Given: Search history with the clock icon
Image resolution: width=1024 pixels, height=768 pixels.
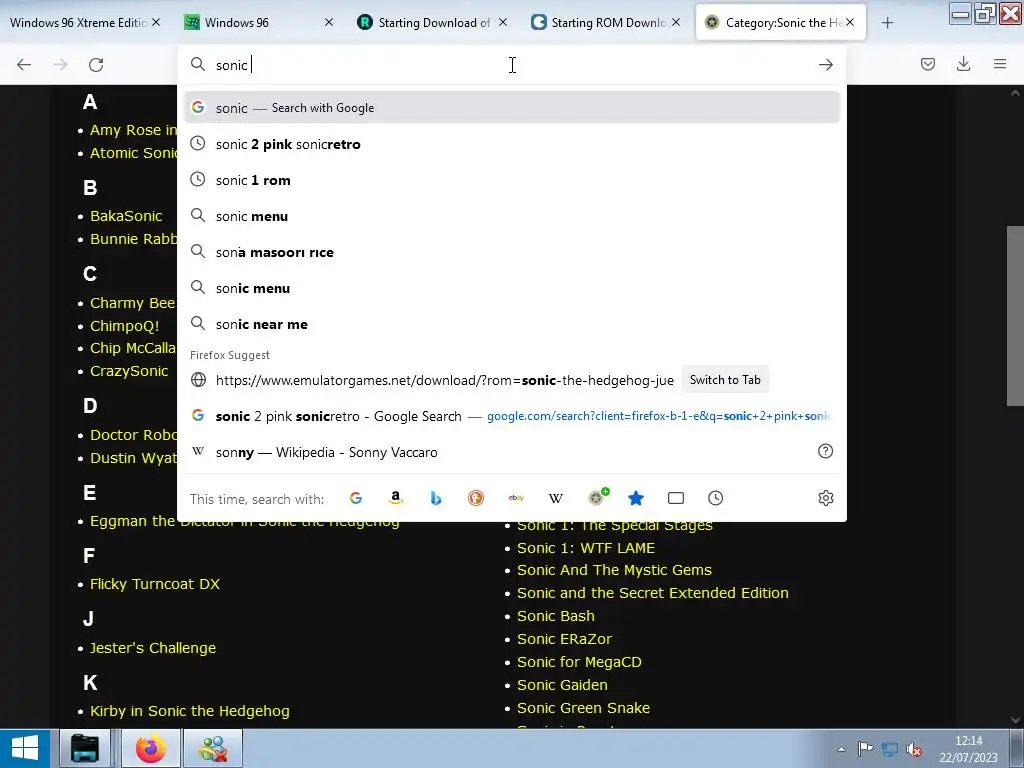Looking at the screenshot, I should click(x=716, y=498).
